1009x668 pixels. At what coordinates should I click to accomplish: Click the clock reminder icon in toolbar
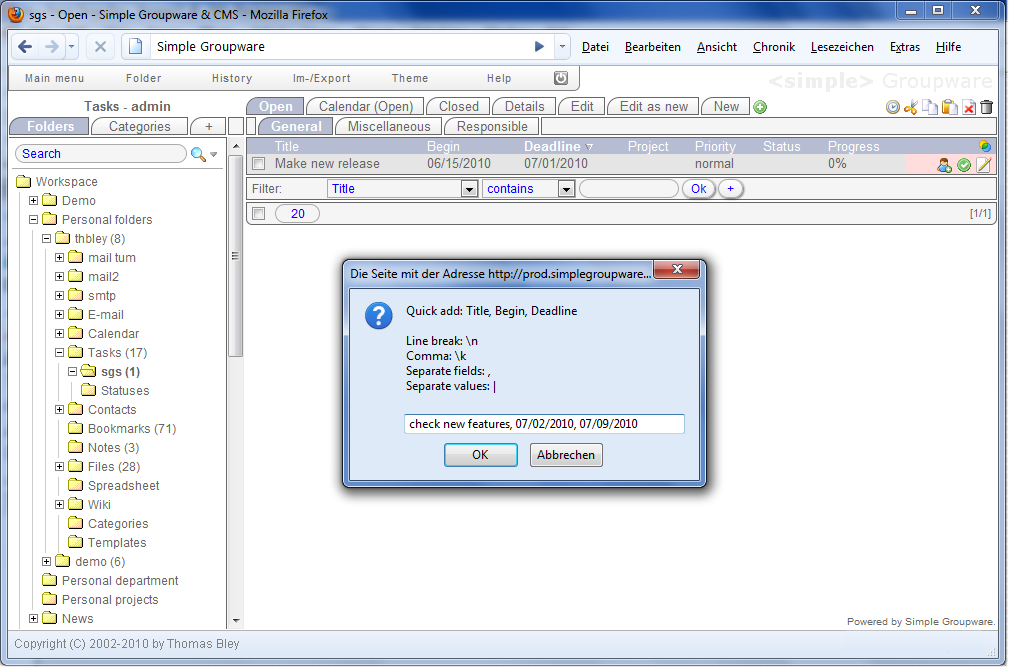click(x=893, y=107)
